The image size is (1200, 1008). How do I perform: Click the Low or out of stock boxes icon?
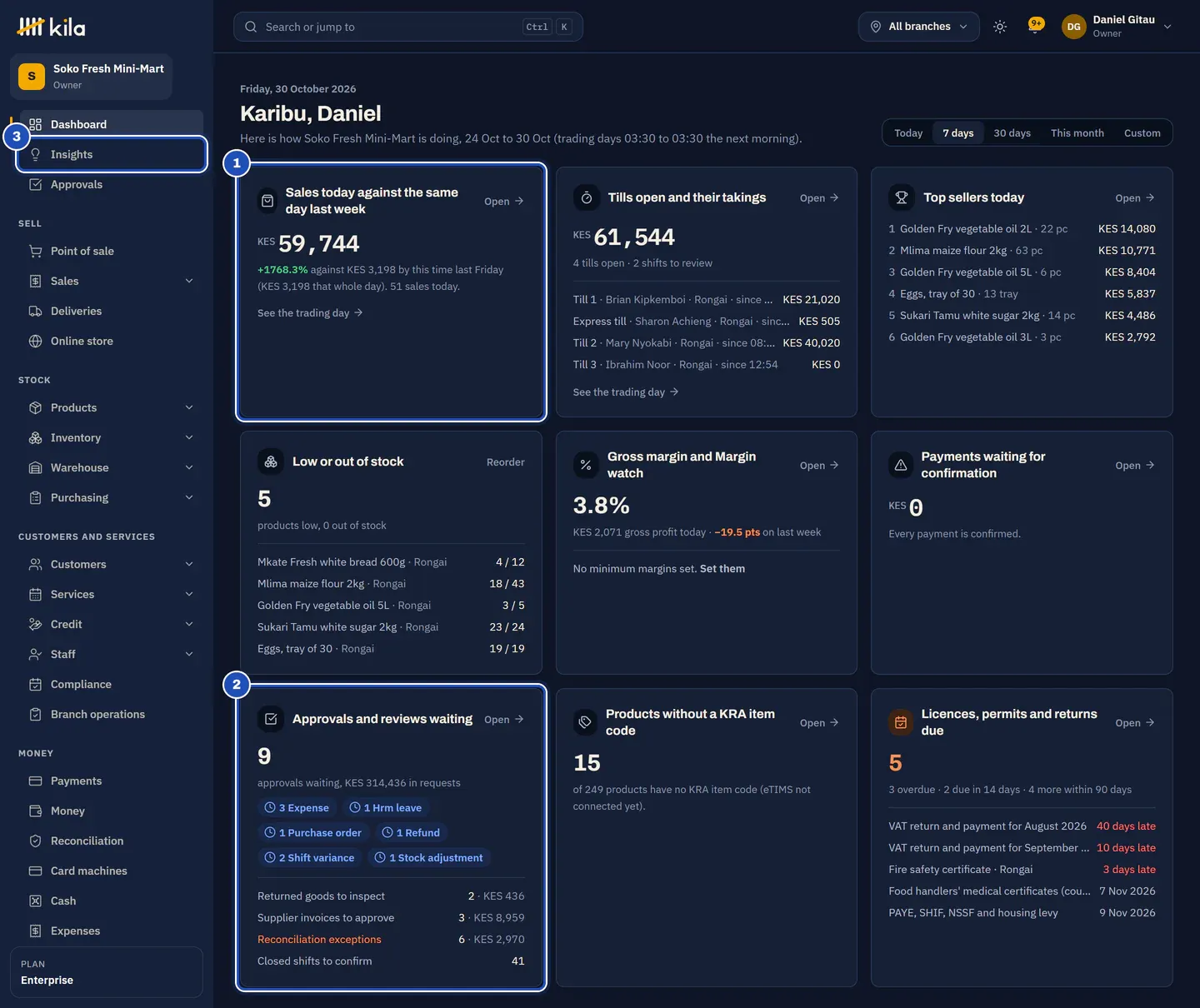[x=271, y=462]
